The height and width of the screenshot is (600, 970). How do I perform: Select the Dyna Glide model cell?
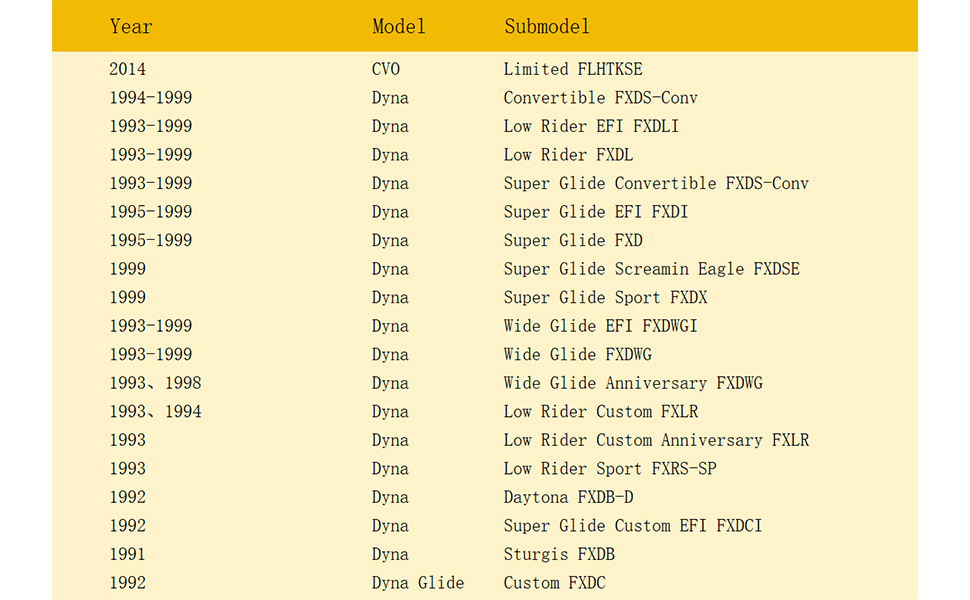tap(418, 583)
